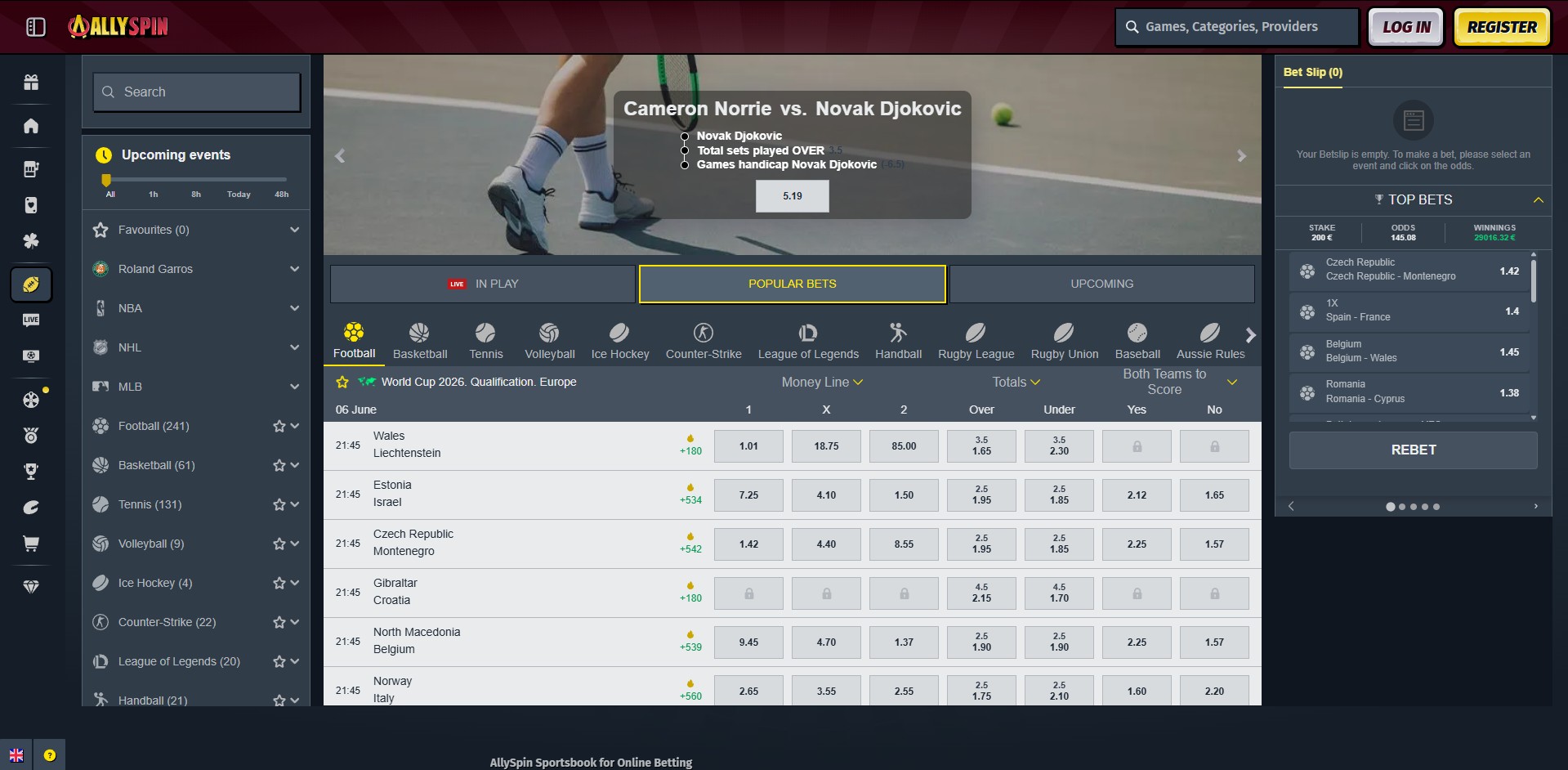Open the Totals market dropdown

coord(1016,382)
